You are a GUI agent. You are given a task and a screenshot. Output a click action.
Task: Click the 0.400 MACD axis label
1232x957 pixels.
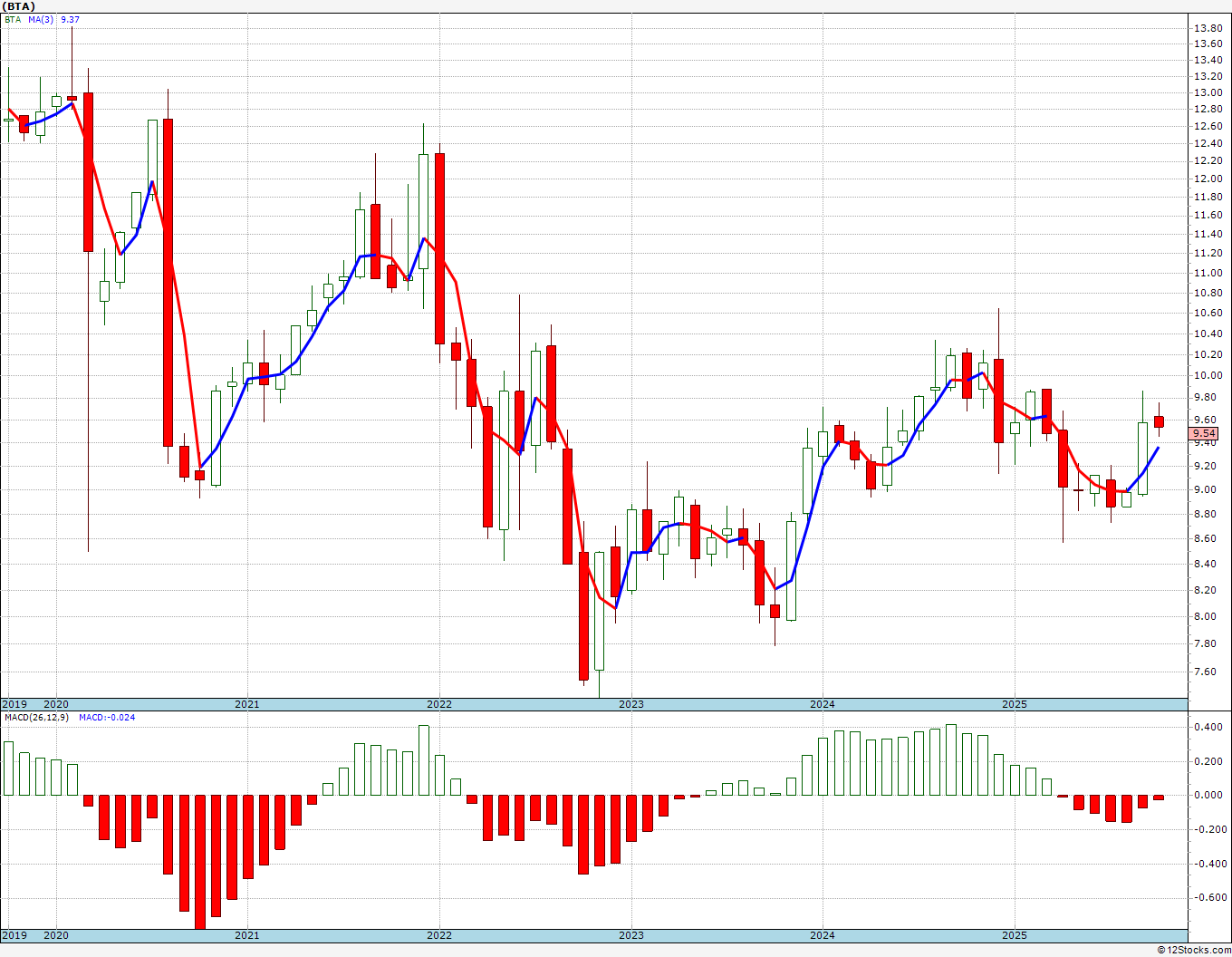pos(1207,728)
